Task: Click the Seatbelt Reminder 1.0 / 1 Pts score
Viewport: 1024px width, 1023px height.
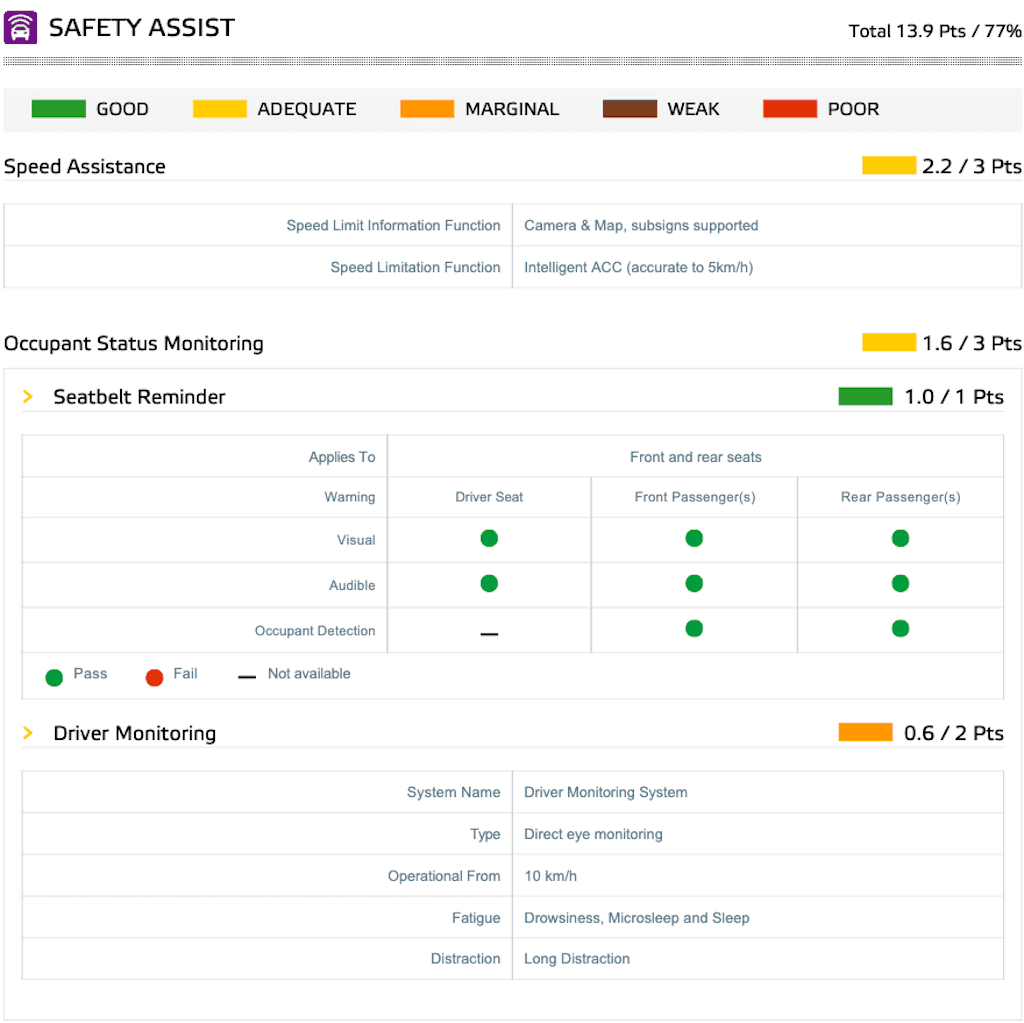Action: click(953, 397)
